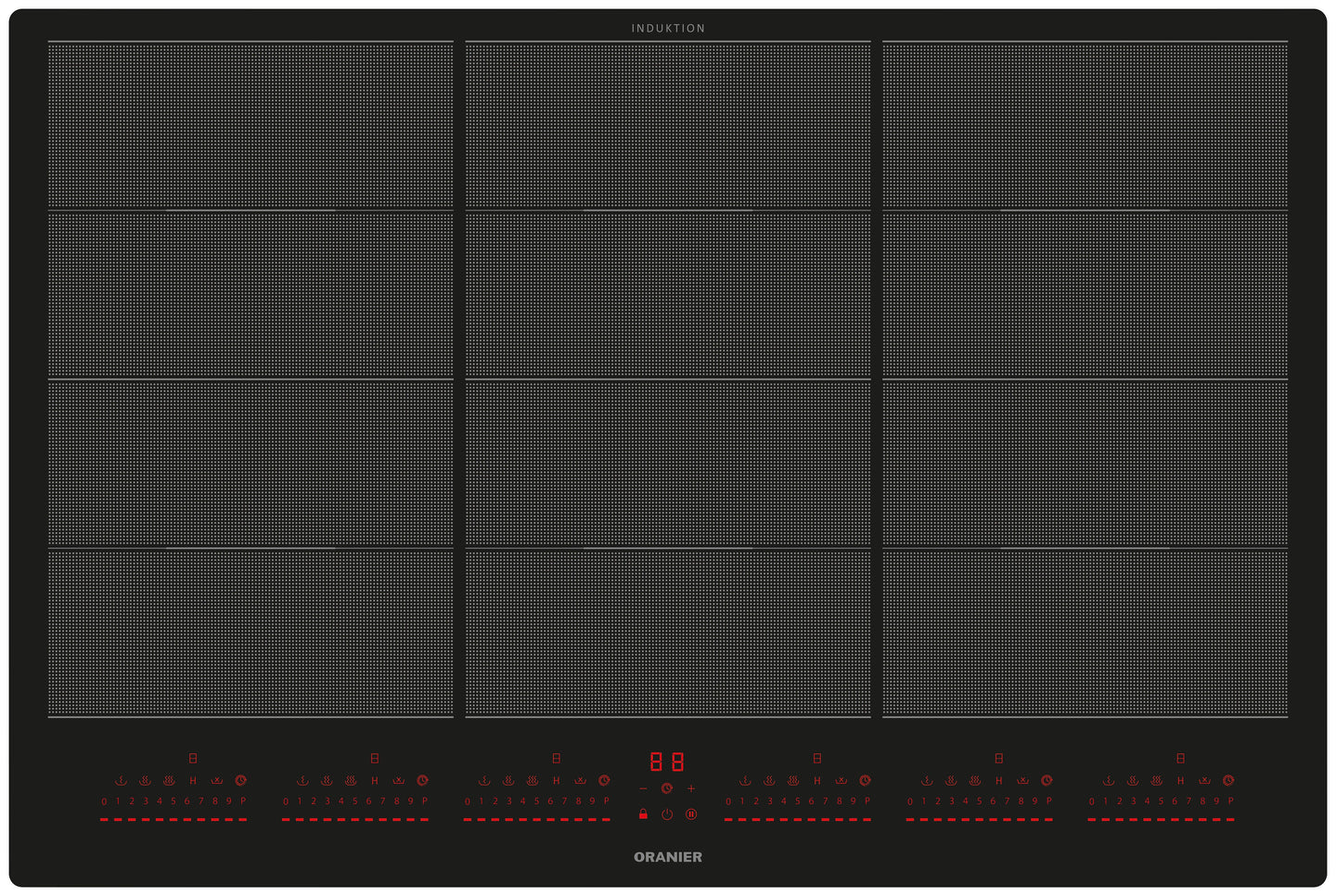Viewport: 1336px width, 896px height.
Task: Tap the pot-detect icon left of clock, far-right group
Action: click(1204, 781)
